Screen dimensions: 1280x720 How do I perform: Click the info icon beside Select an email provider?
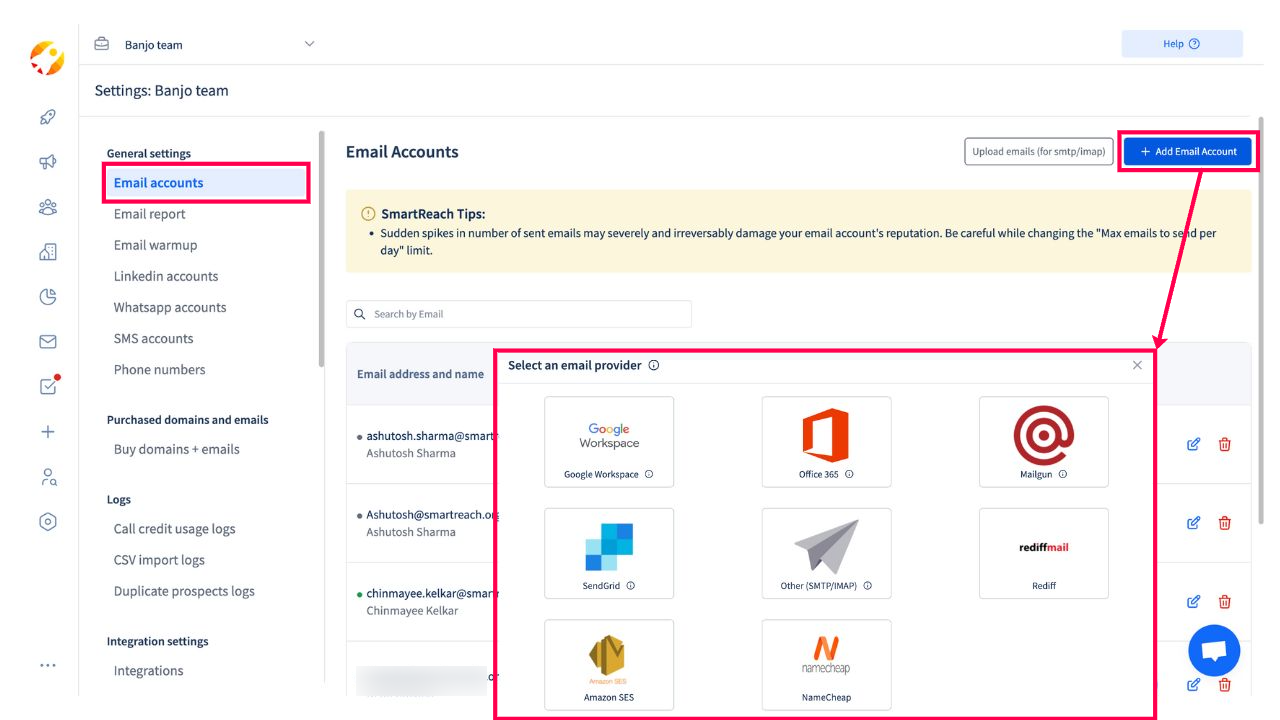653,366
